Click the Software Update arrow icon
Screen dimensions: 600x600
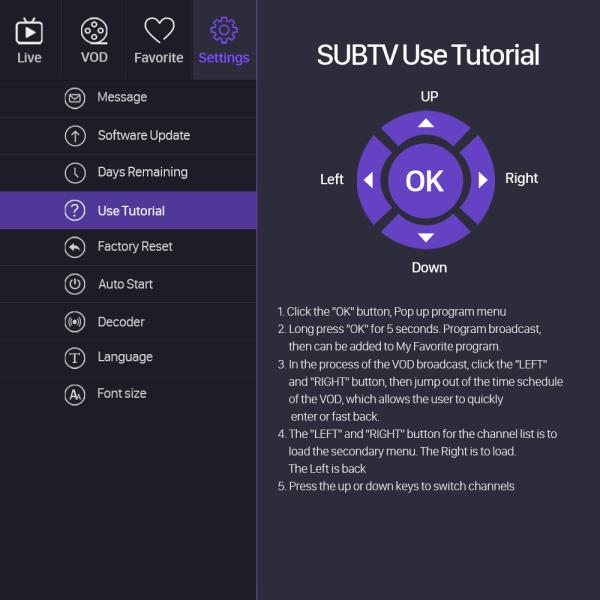point(75,136)
